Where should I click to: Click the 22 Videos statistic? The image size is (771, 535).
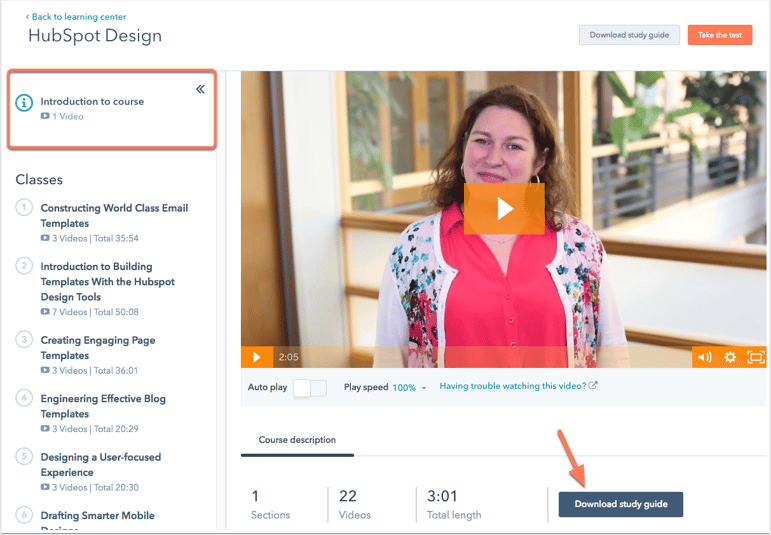pyautogui.click(x=355, y=505)
